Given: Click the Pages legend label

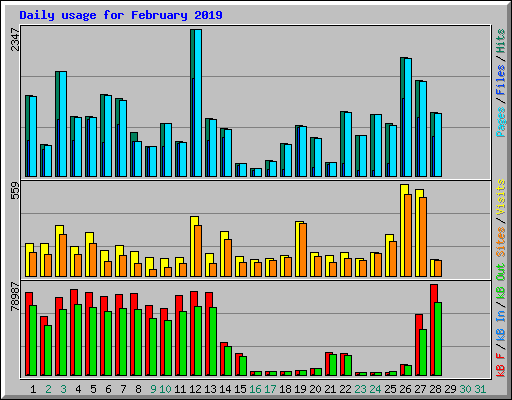Looking at the screenshot, I should 501,122.
